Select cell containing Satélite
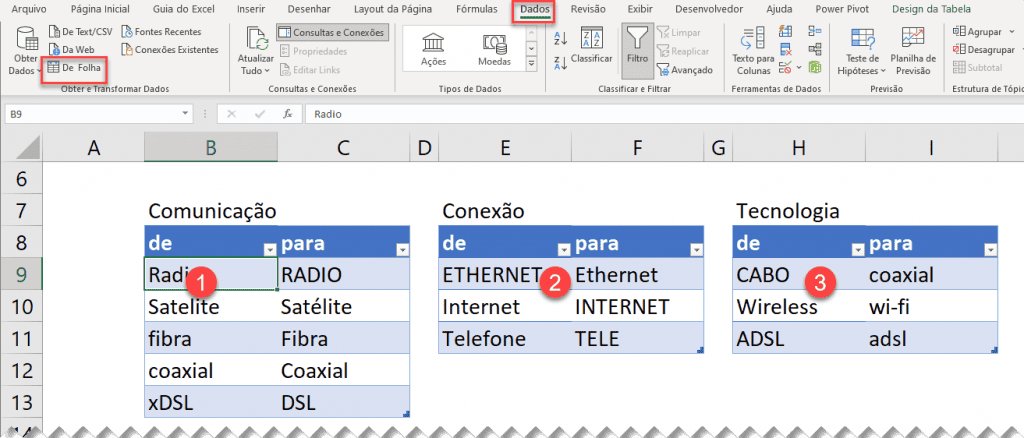Viewport: 1024px width, 438px height. click(344, 307)
